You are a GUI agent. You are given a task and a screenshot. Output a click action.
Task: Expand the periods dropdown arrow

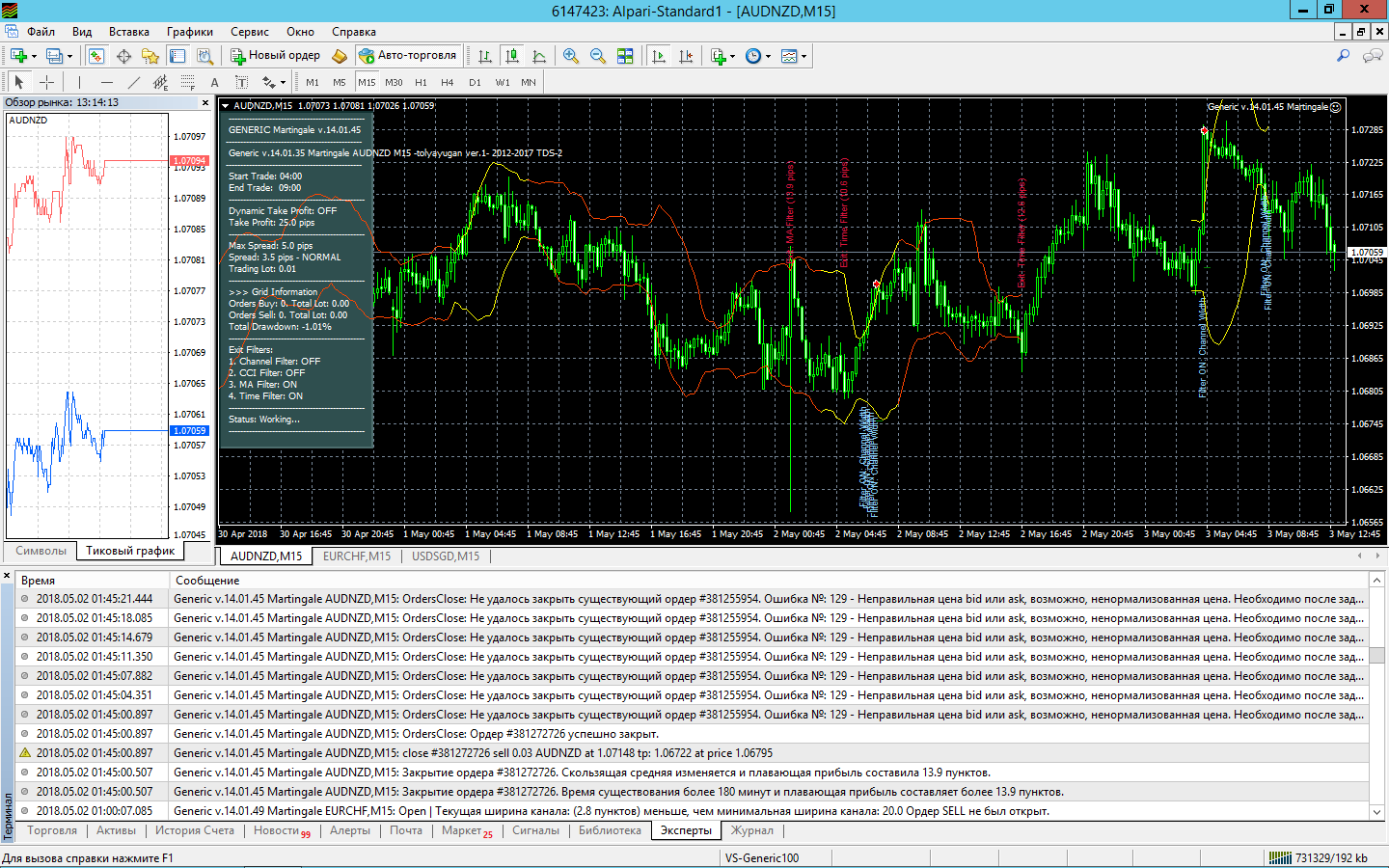(769, 57)
